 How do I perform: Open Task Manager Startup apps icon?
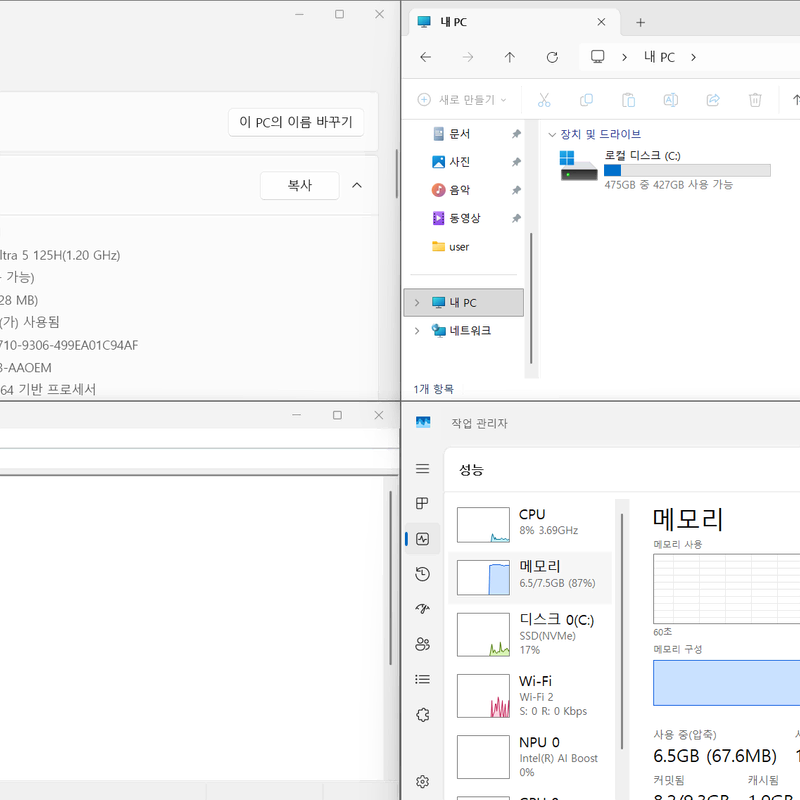pyautogui.click(x=422, y=609)
